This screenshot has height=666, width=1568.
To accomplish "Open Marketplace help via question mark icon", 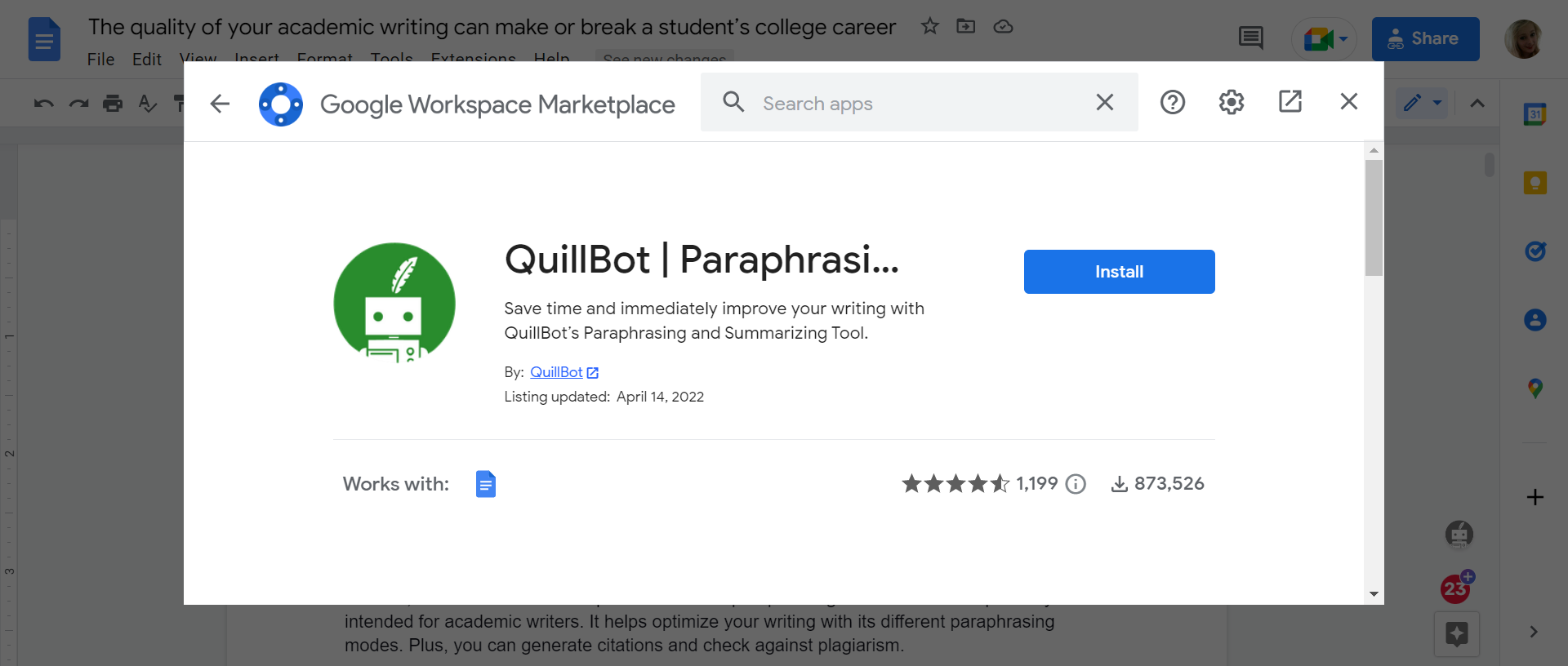I will click(x=1173, y=102).
